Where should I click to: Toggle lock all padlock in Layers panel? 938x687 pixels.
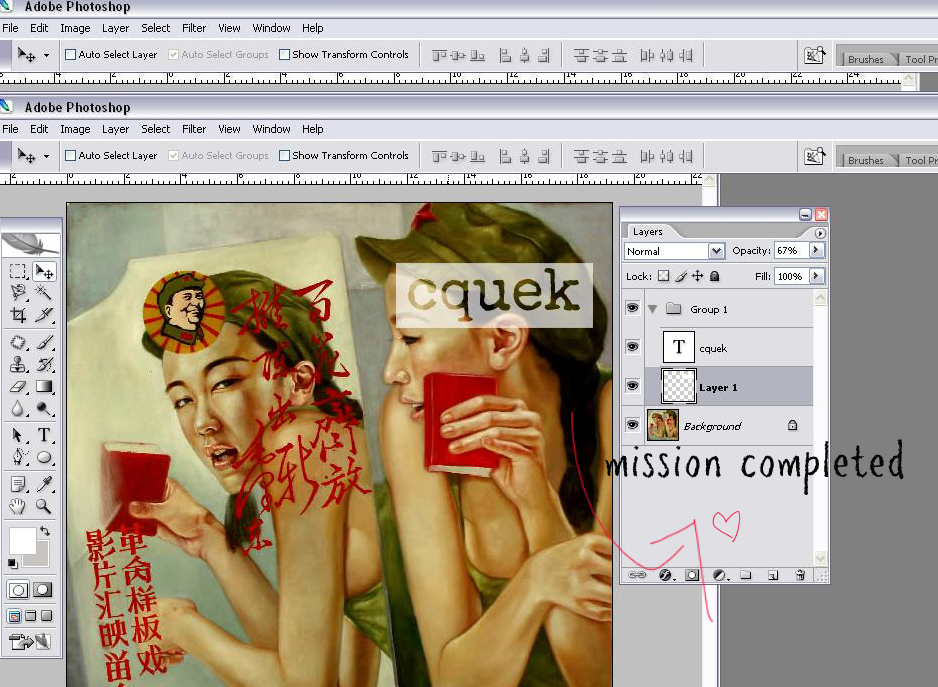coord(714,276)
